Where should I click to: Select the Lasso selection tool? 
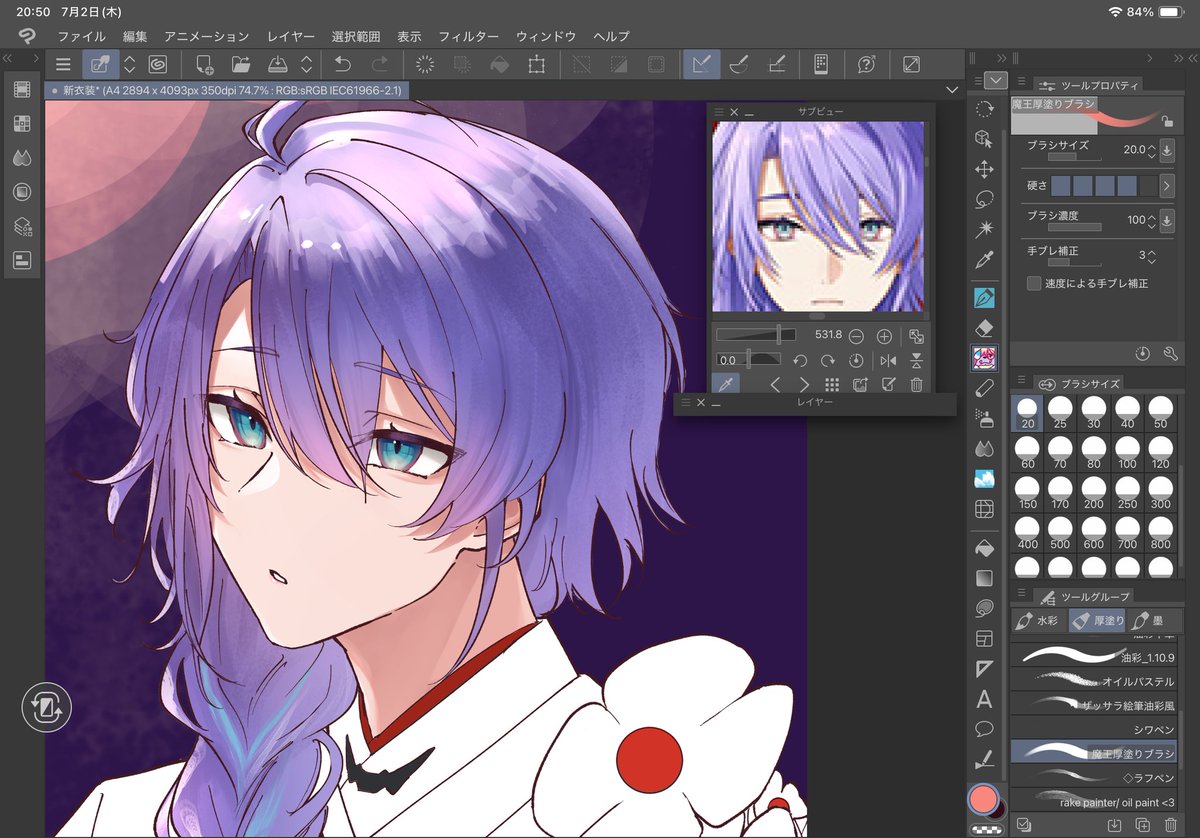point(984,199)
